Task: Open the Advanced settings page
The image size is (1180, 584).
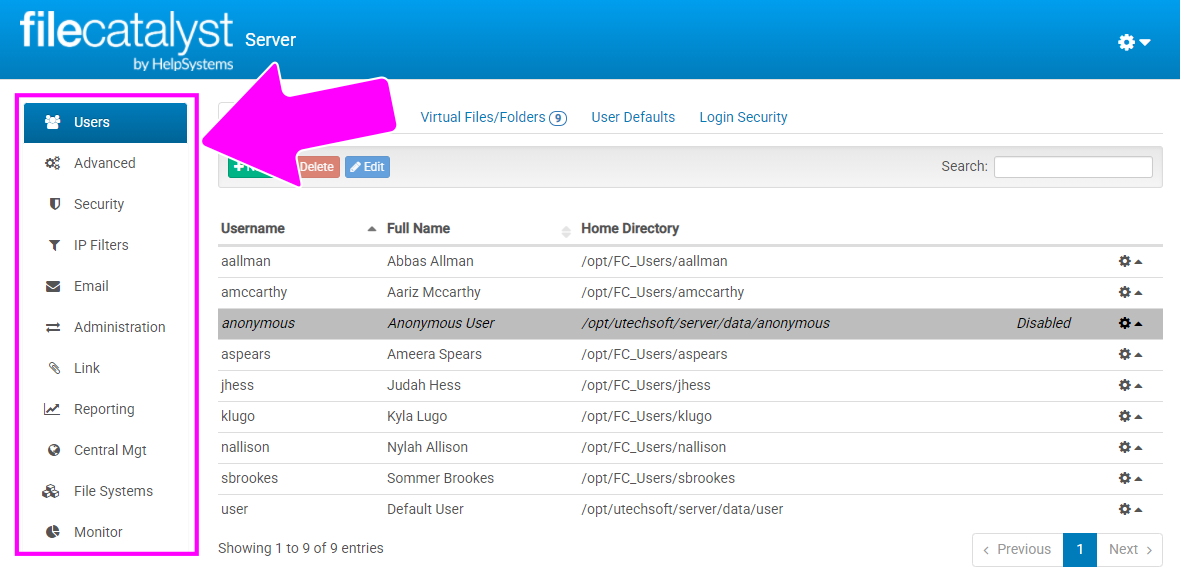Action: (105, 163)
